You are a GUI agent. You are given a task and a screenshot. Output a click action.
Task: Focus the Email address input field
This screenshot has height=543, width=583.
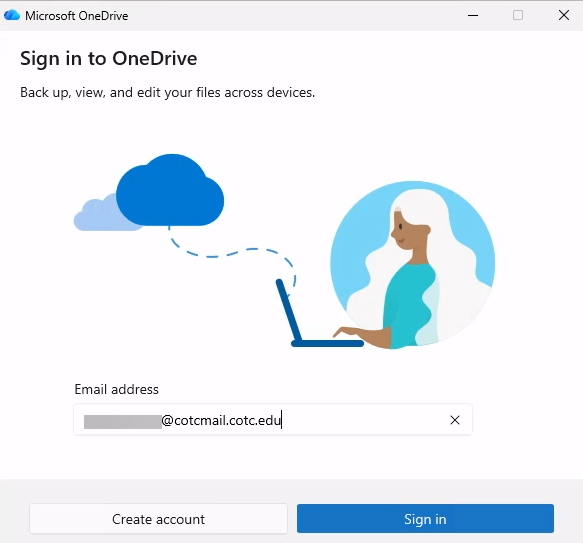click(273, 420)
